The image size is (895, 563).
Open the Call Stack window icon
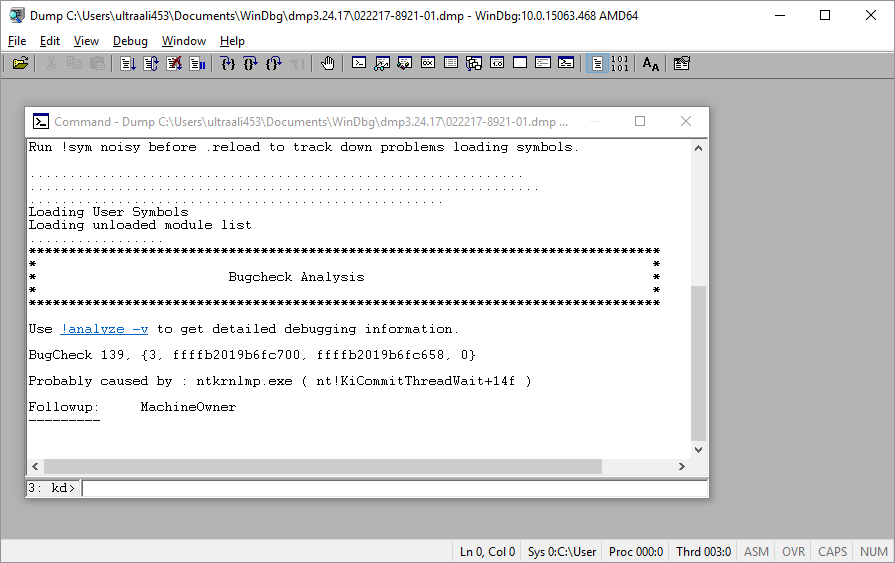(474, 63)
